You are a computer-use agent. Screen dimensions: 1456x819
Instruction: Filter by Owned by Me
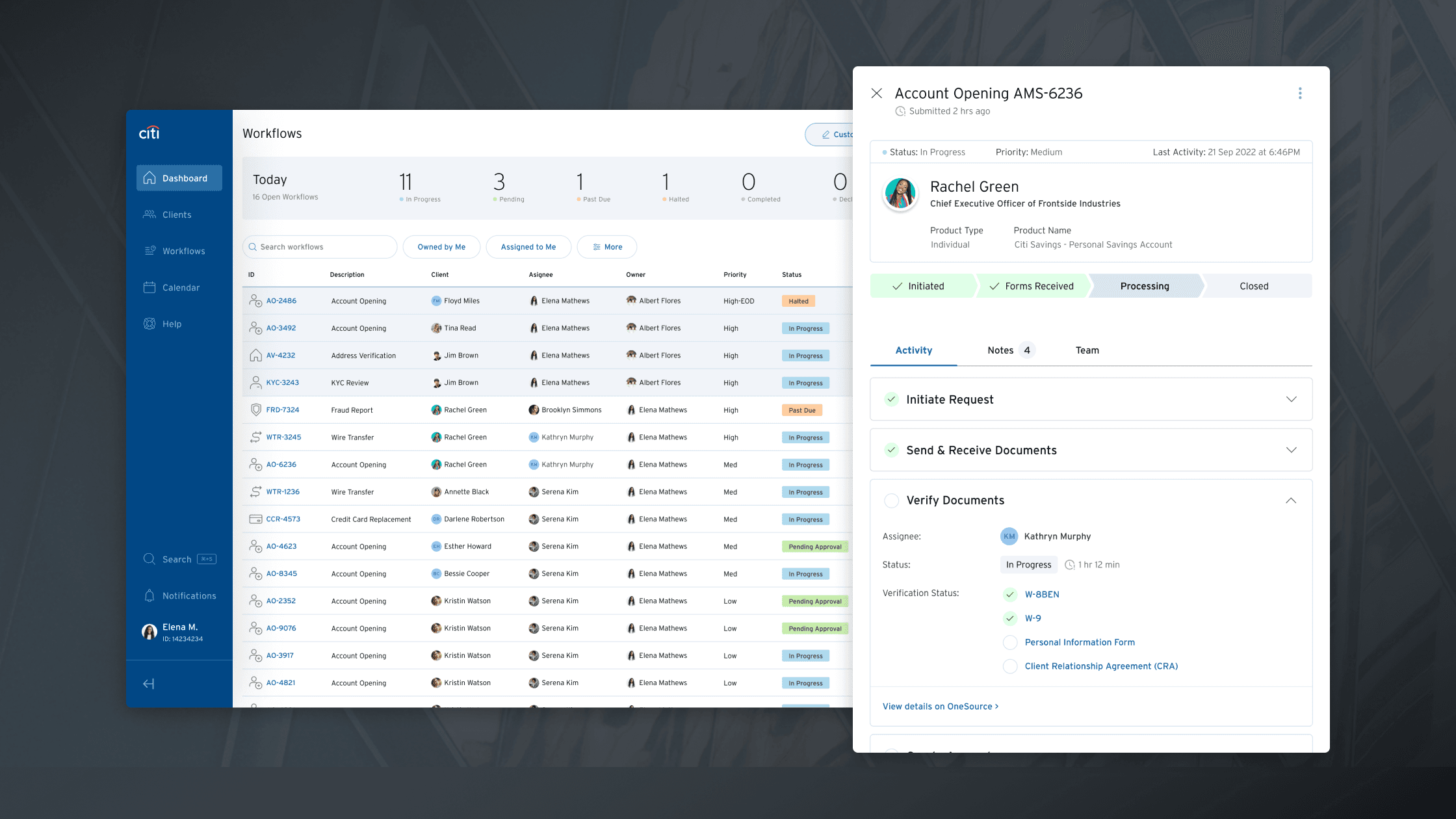tap(441, 247)
